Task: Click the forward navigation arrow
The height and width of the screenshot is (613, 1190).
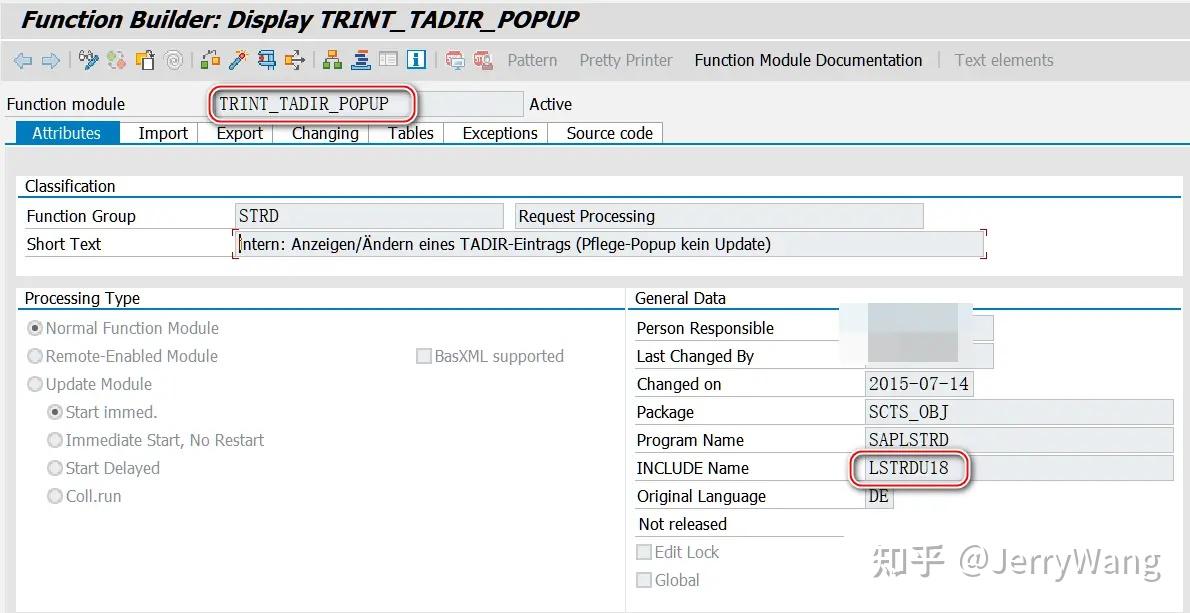Action: (x=52, y=60)
